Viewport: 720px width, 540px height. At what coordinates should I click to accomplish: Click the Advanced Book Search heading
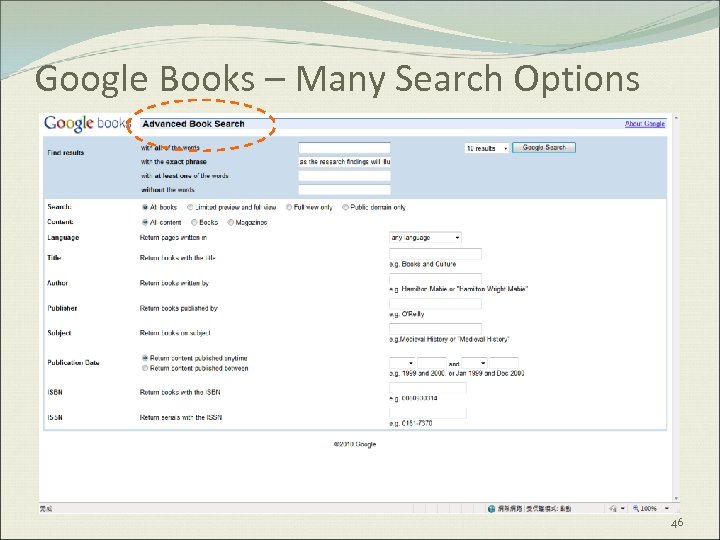[x=193, y=124]
